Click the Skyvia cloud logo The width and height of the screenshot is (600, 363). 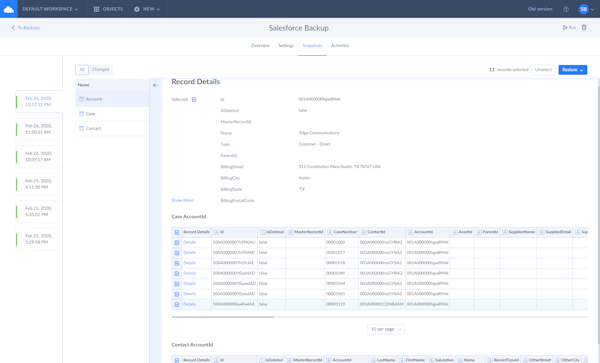[x=8, y=9]
